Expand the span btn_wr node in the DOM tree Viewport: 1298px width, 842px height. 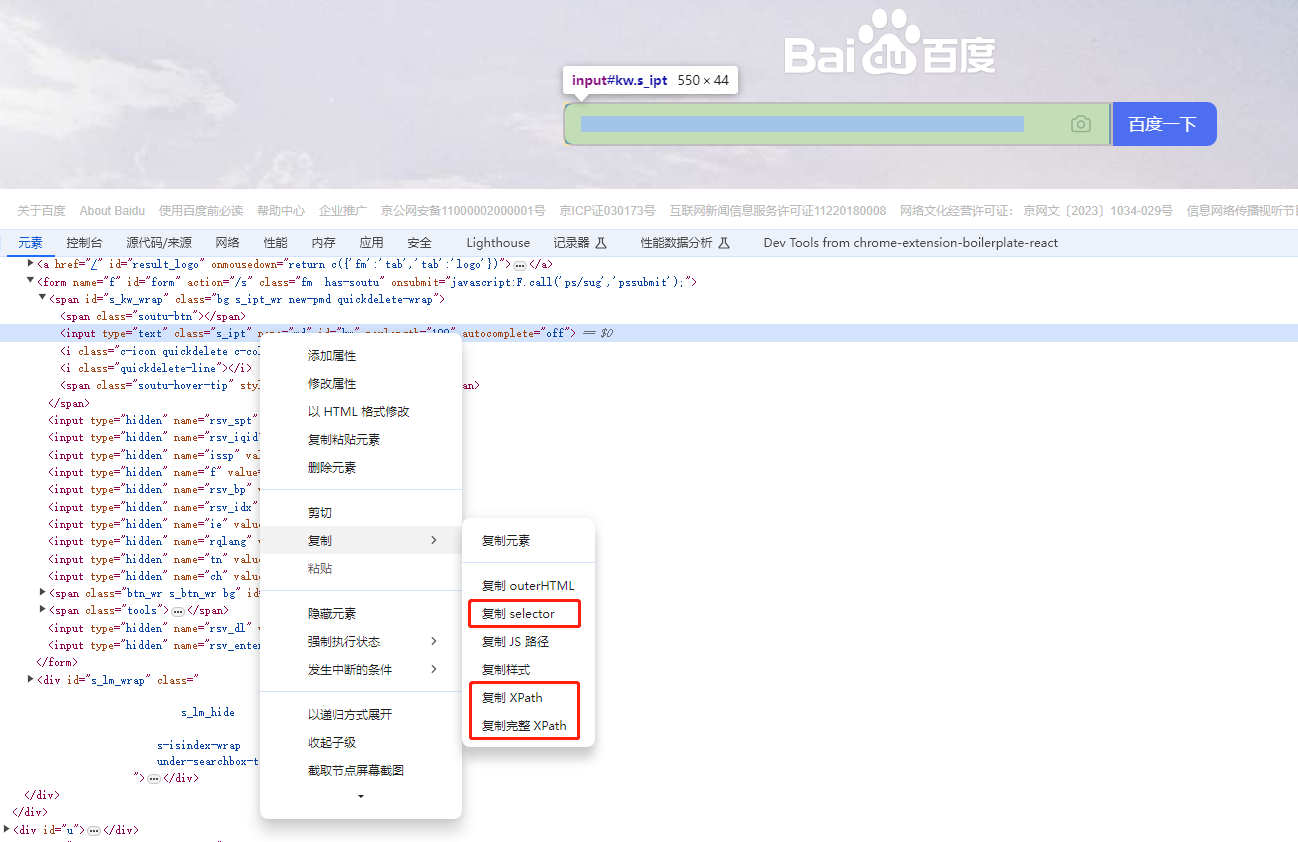tap(42, 593)
